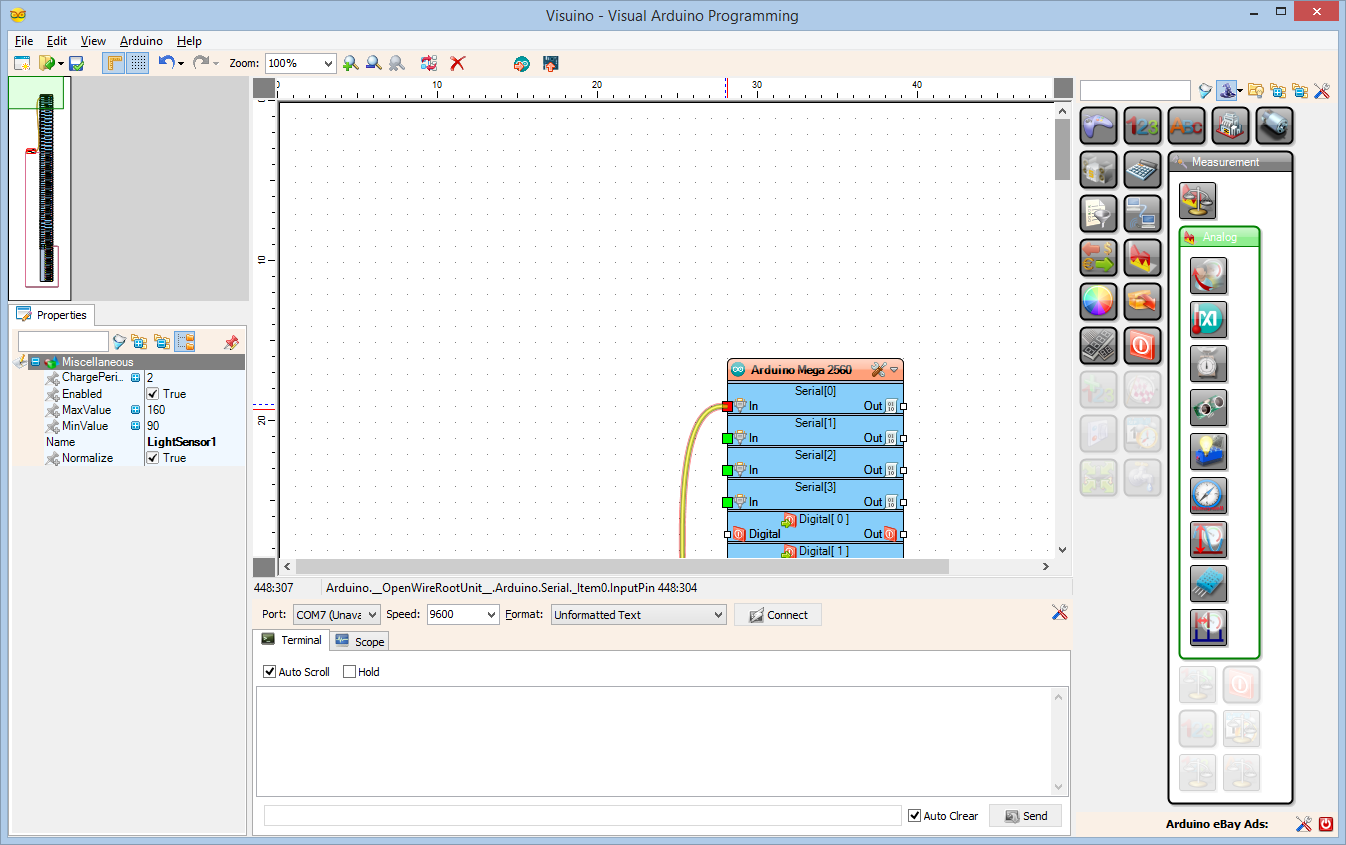Image resolution: width=1346 pixels, height=845 pixels.
Task: Click the canvas horizontal scrollbar thumb
Action: tap(622, 567)
